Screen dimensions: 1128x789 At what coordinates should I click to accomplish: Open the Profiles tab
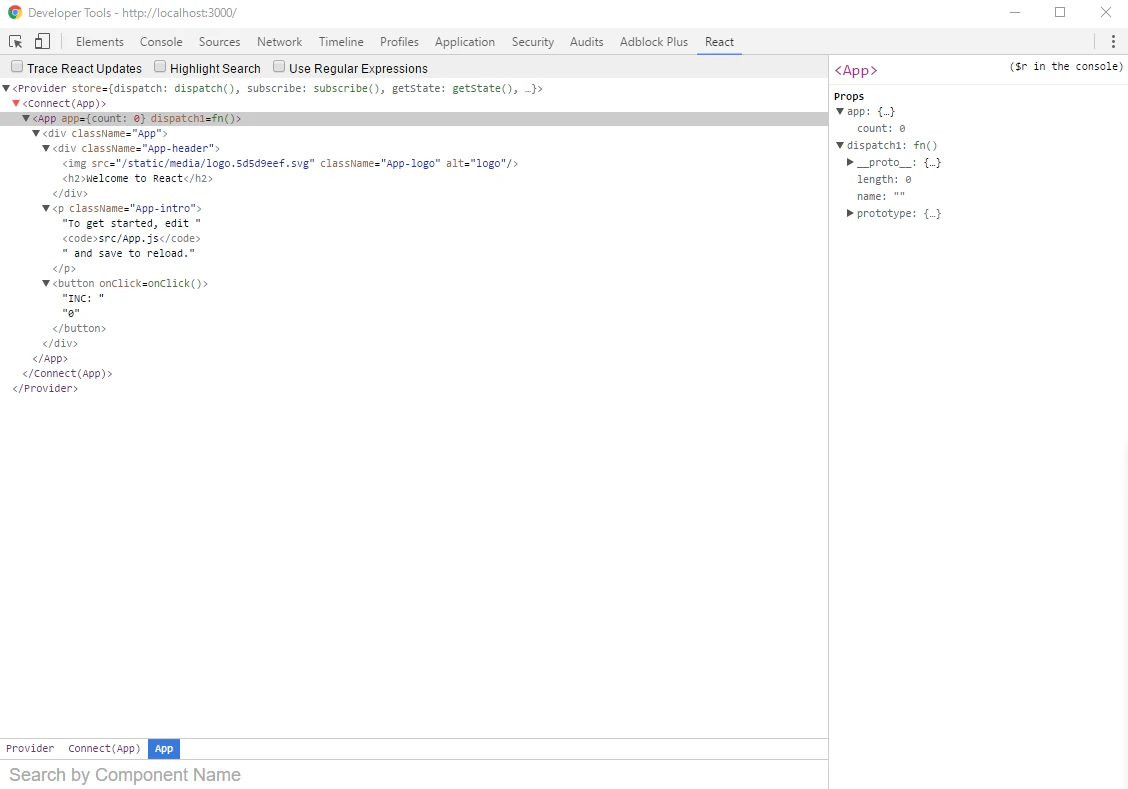tap(399, 42)
